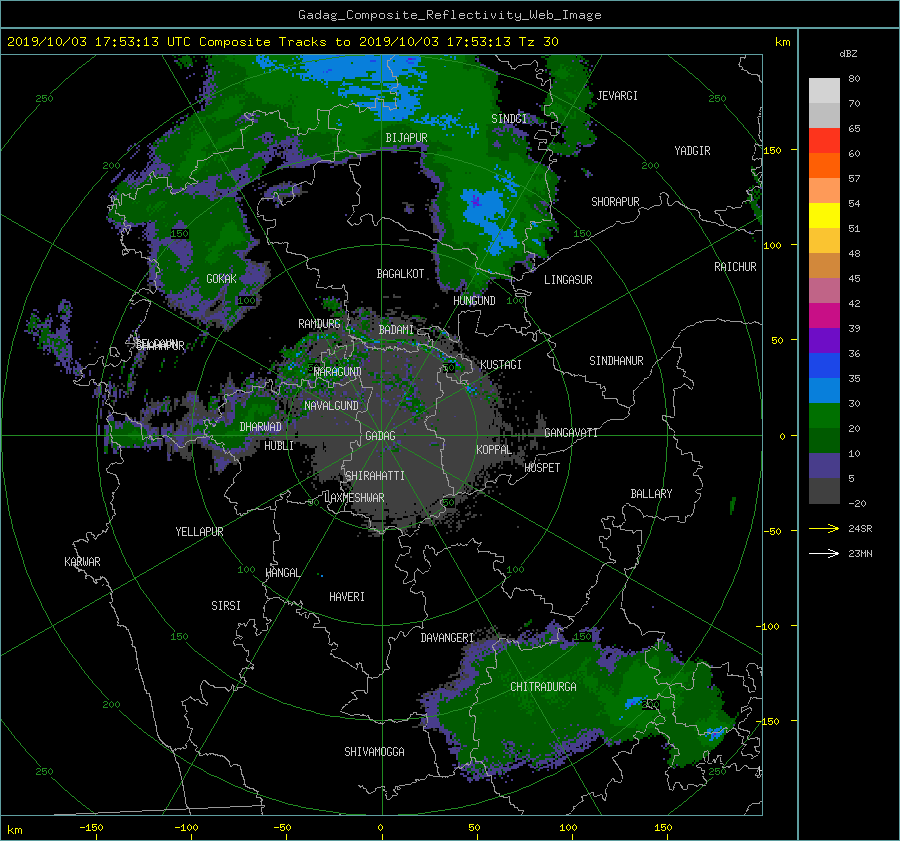Pick the green 20-30 dBZ swatch
The height and width of the screenshot is (841, 900).
tap(824, 416)
